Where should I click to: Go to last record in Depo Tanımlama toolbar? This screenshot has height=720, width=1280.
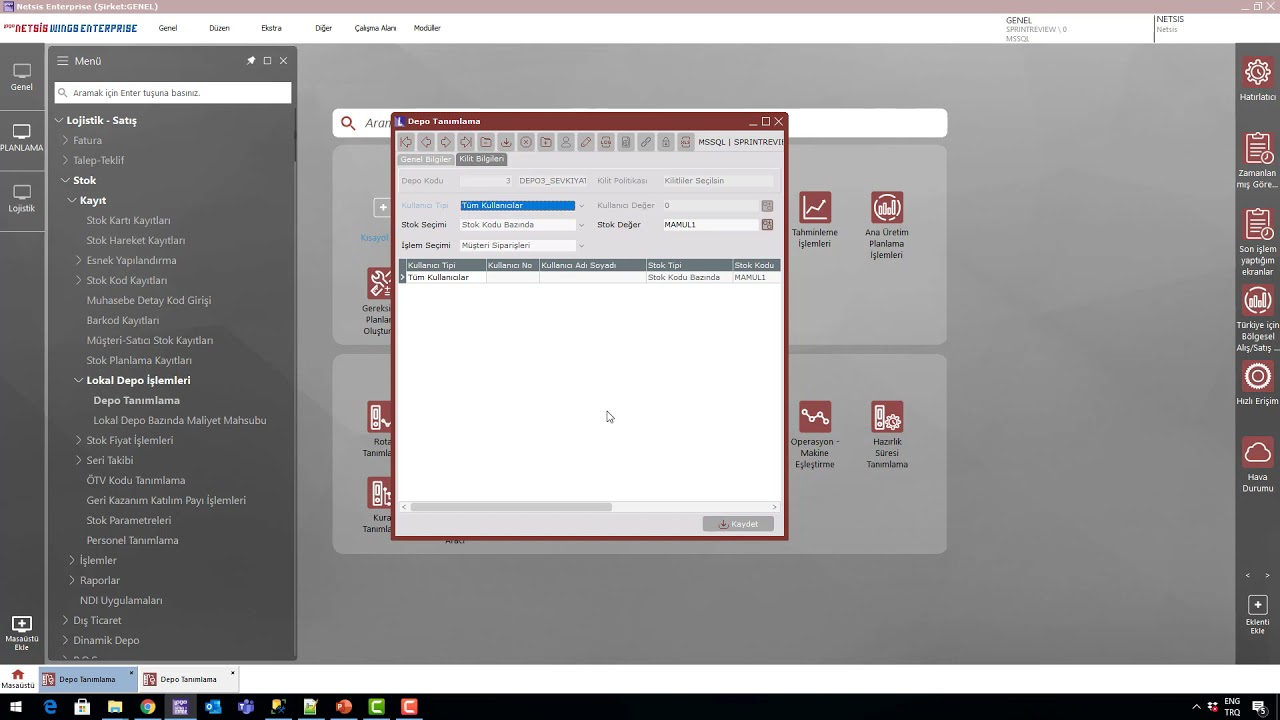466,142
